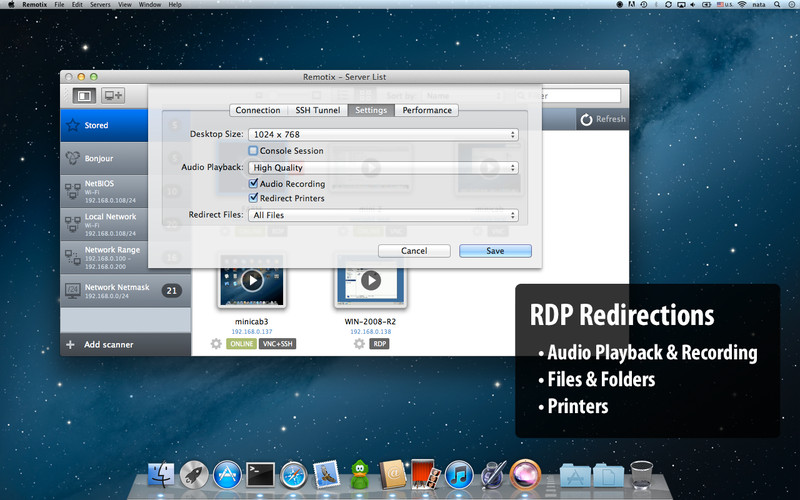Click the VNC+SSH badge under minicab3
Viewport: 800px width, 500px height.
click(277, 344)
